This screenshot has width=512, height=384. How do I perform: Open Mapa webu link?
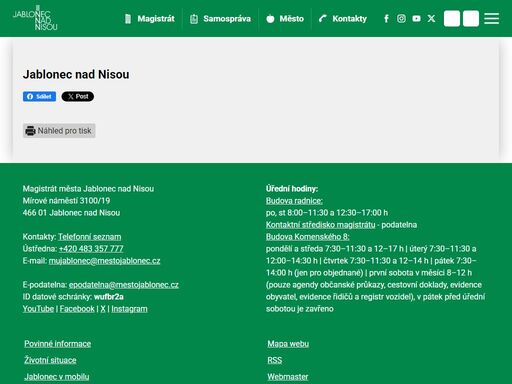(x=288, y=344)
